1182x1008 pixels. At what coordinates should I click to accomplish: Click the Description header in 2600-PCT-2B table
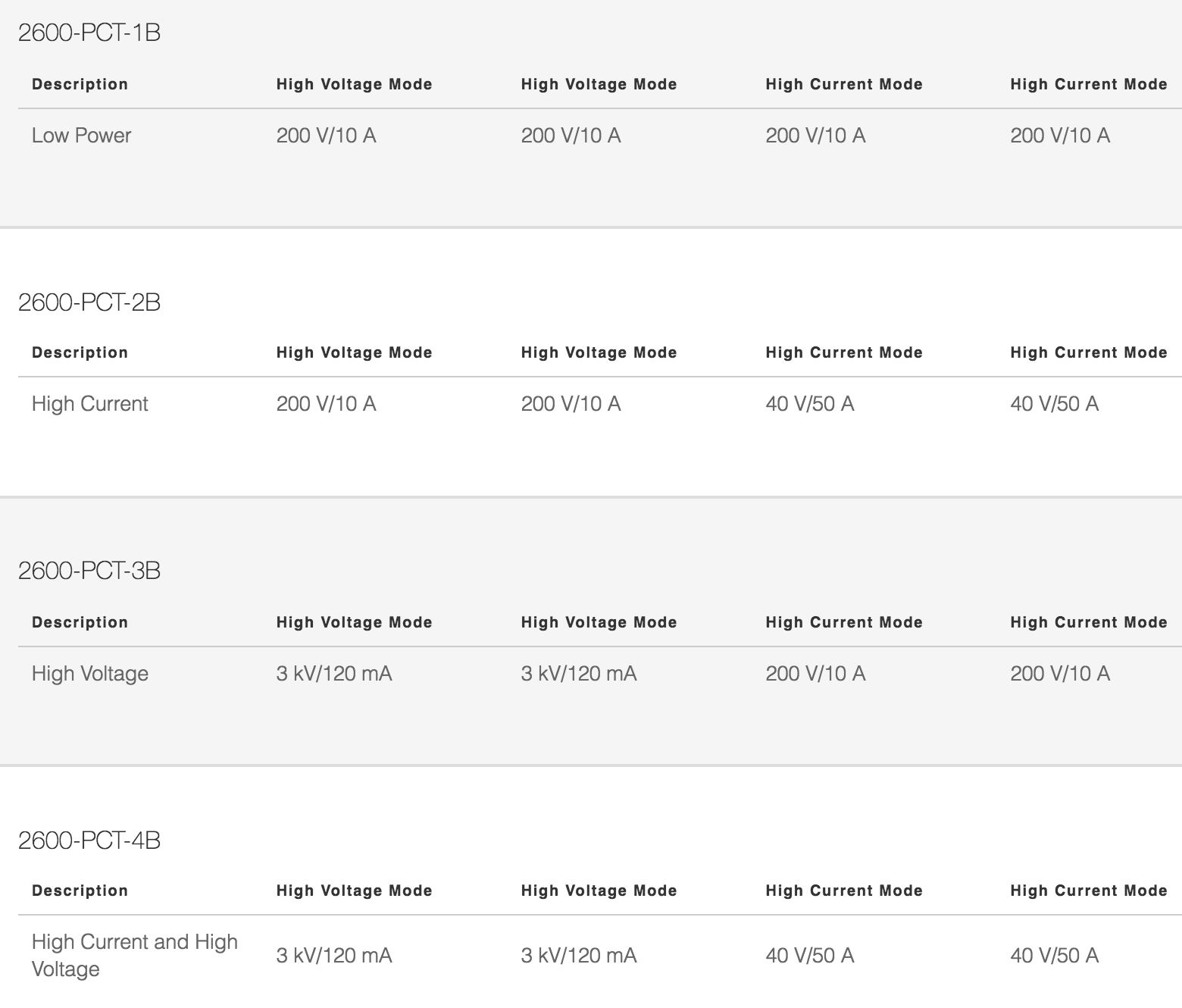[x=80, y=352]
